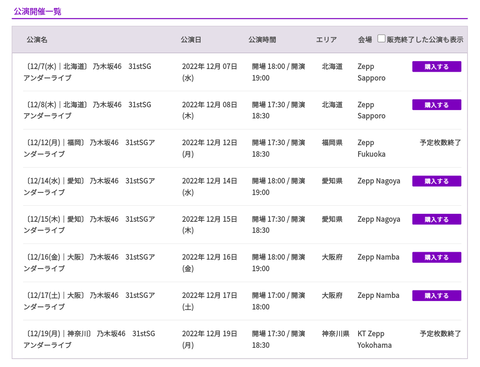Click the エリア column header
Screen dimensions: 480x367
pyautogui.click(x=326, y=40)
